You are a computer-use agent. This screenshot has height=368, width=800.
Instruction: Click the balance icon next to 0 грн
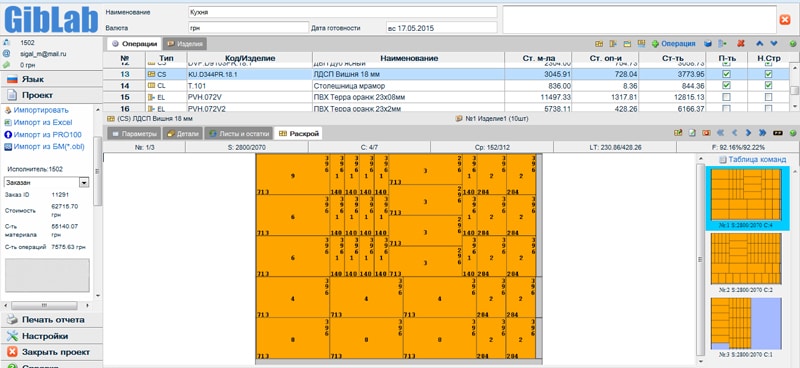6,65
